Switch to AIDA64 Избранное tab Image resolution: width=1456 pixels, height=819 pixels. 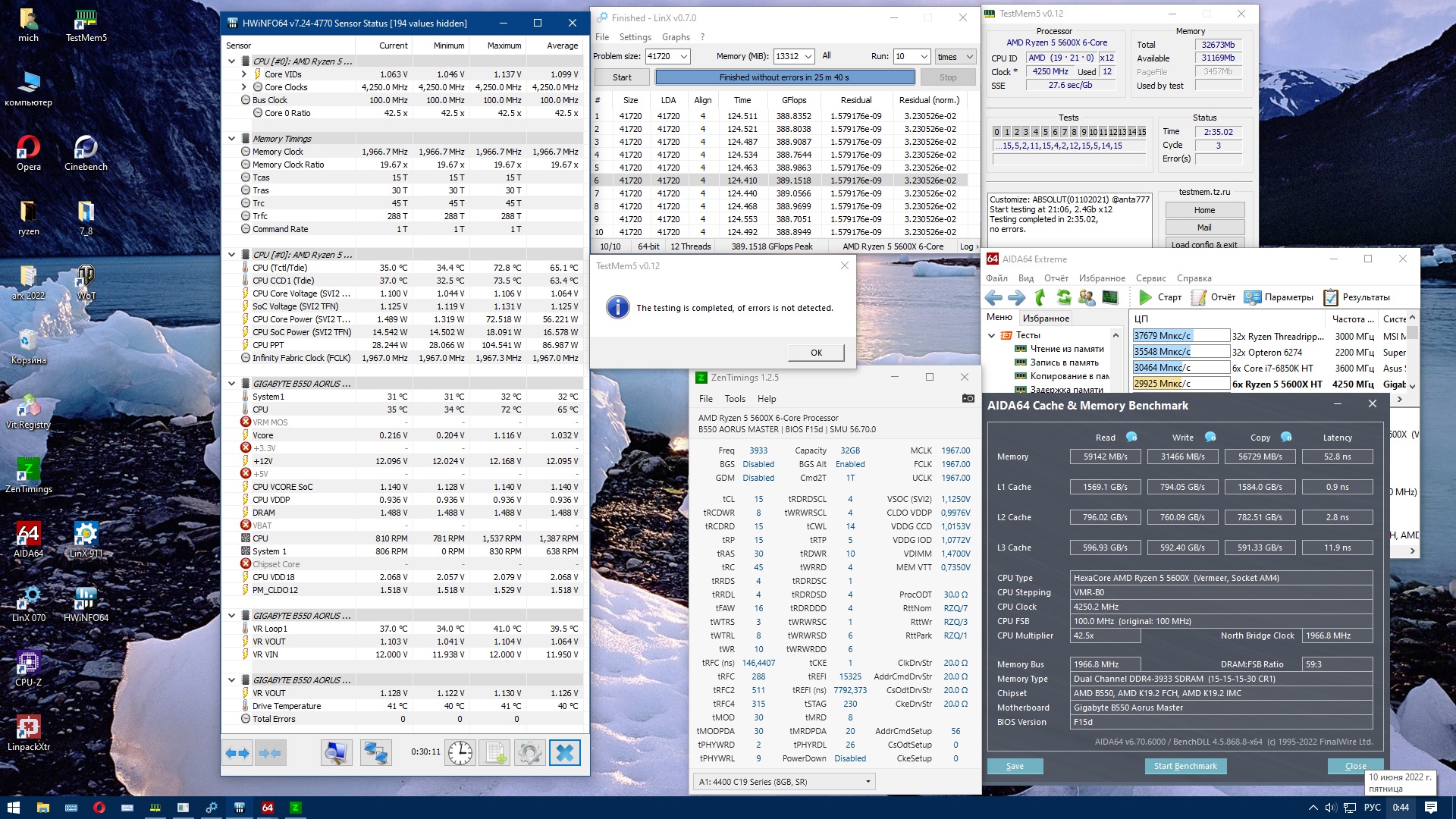tap(1045, 318)
